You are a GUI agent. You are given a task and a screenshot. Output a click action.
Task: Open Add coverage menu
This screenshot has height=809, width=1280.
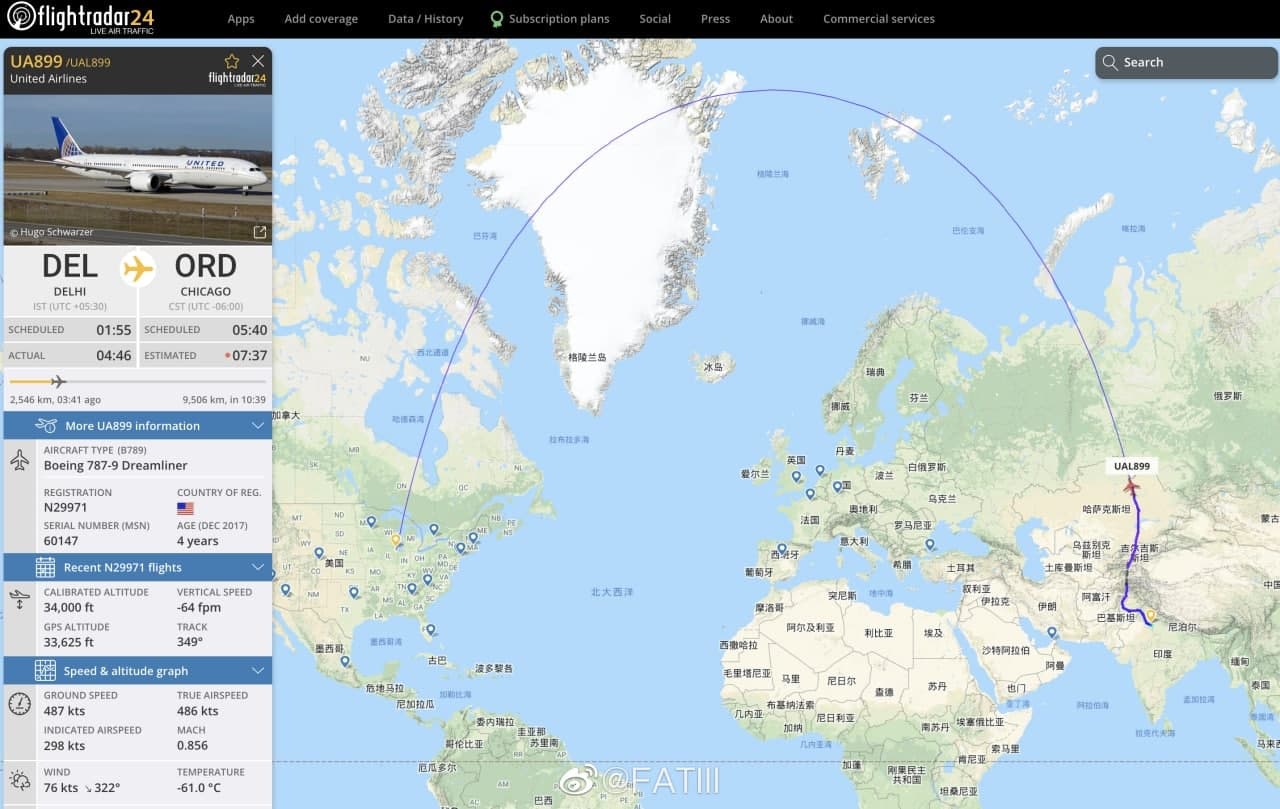coord(321,19)
